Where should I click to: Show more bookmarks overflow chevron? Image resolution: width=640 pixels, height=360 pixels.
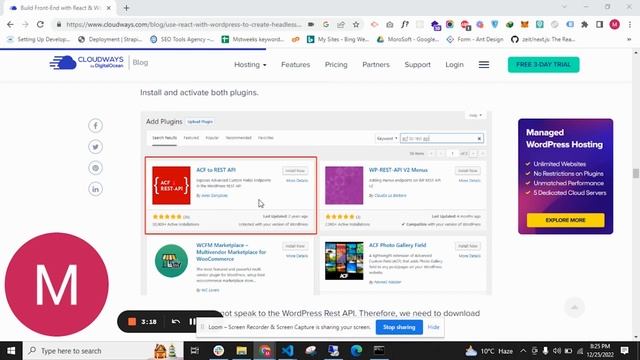tap(629, 39)
